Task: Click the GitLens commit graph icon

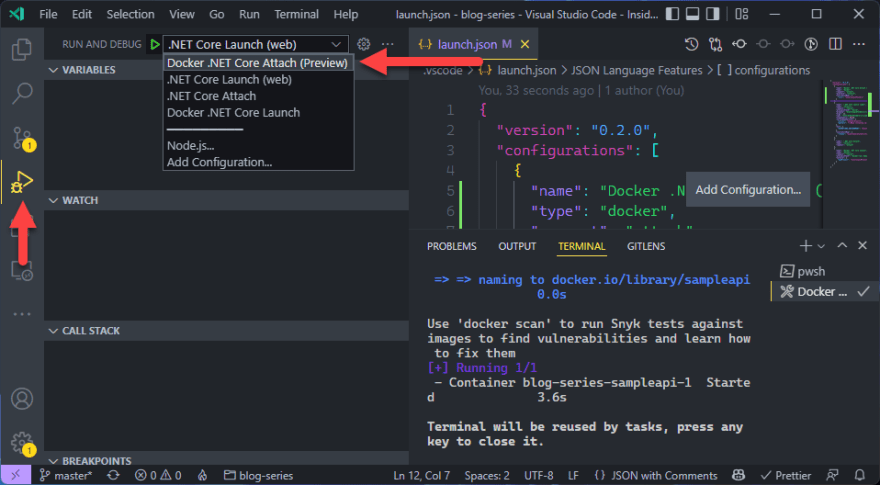Action: 739,44
